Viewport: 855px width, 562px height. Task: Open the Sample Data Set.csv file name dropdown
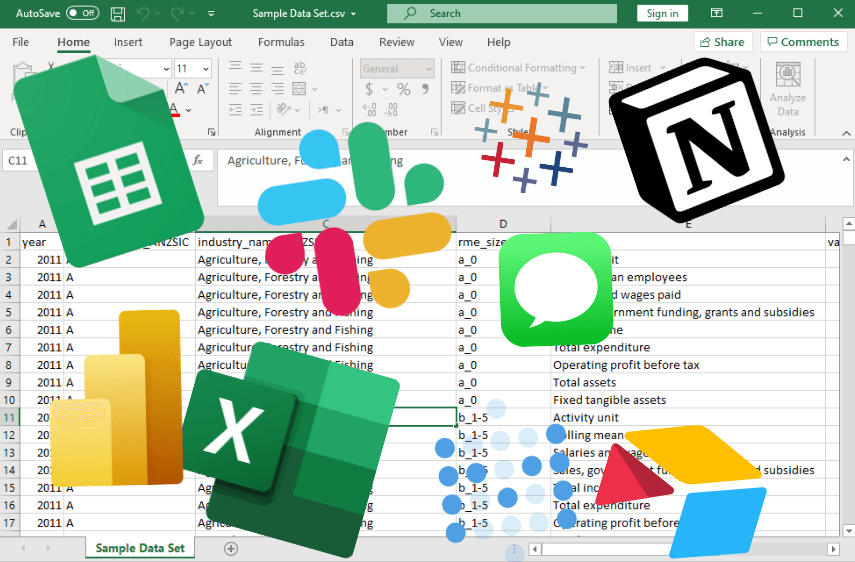tap(354, 14)
